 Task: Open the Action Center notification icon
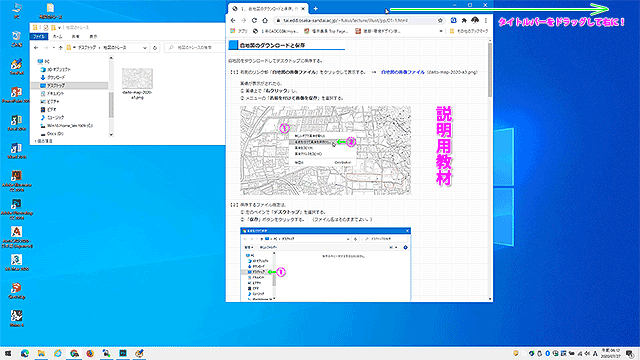point(630,353)
